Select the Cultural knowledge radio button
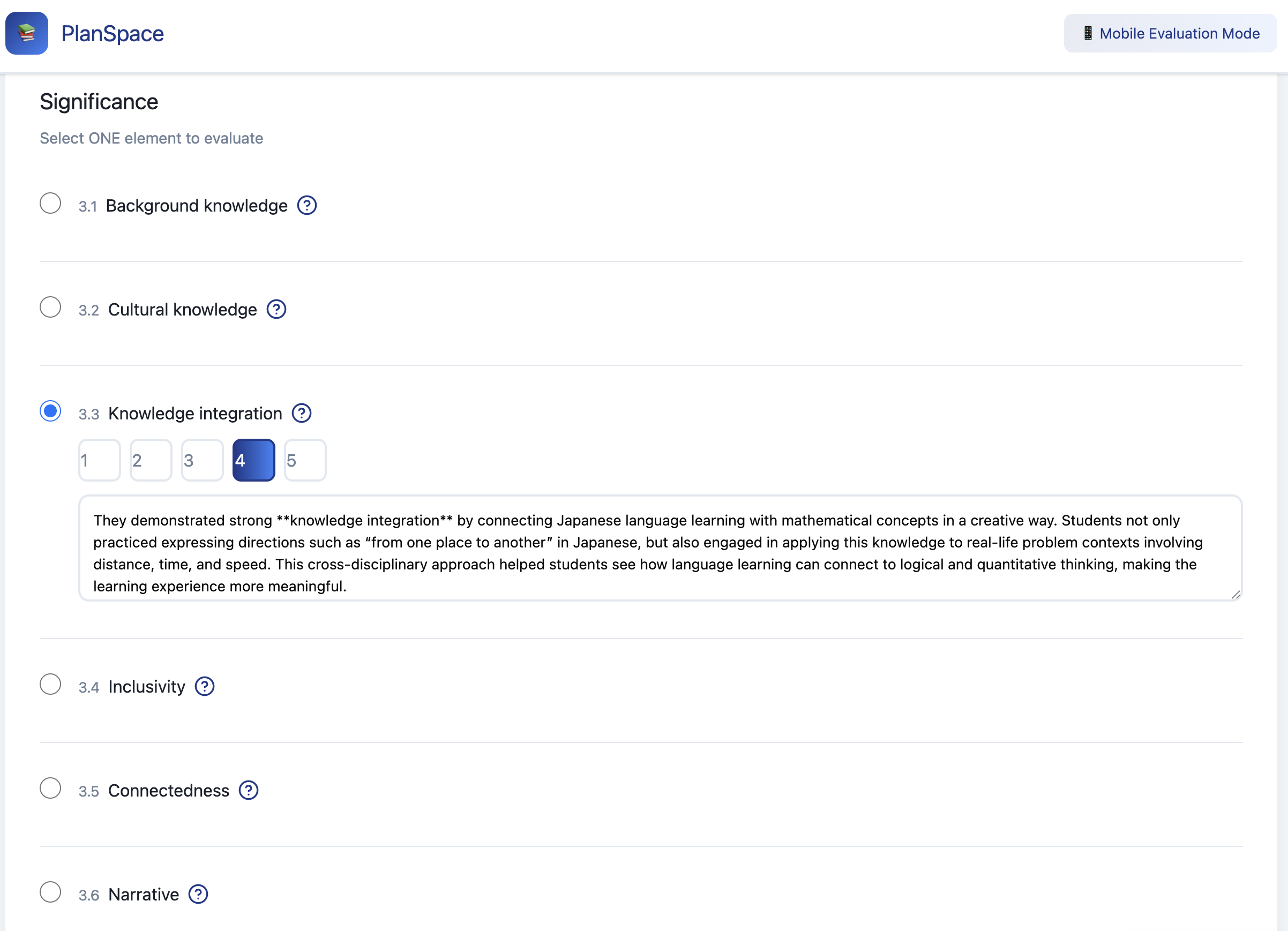 pyautogui.click(x=50, y=307)
